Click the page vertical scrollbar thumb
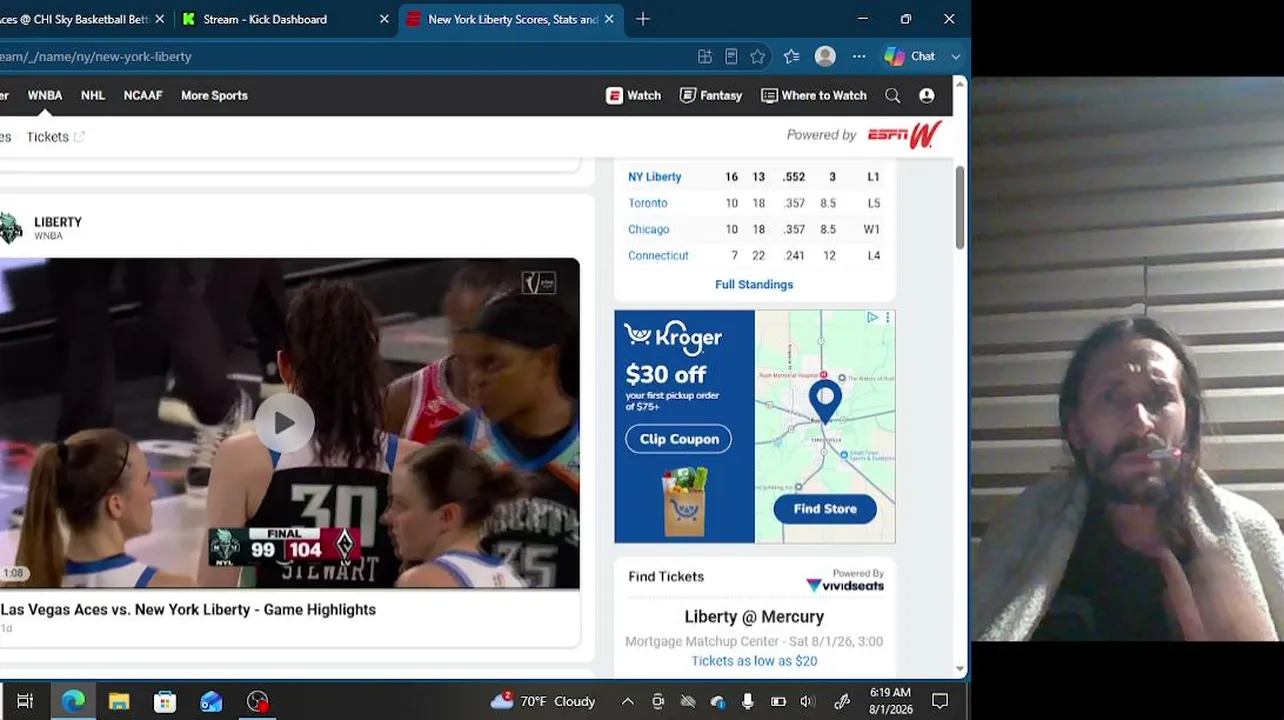 pyautogui.click(x=960, y=207)
